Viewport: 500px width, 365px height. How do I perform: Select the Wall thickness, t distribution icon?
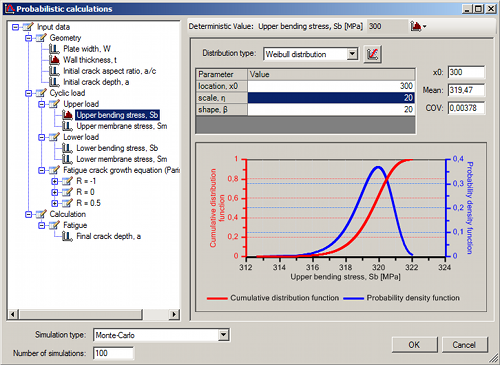coord(54,60)
